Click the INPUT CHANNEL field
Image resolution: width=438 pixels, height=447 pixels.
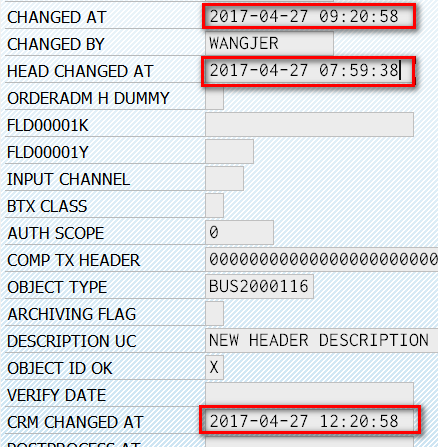[224, 179]
